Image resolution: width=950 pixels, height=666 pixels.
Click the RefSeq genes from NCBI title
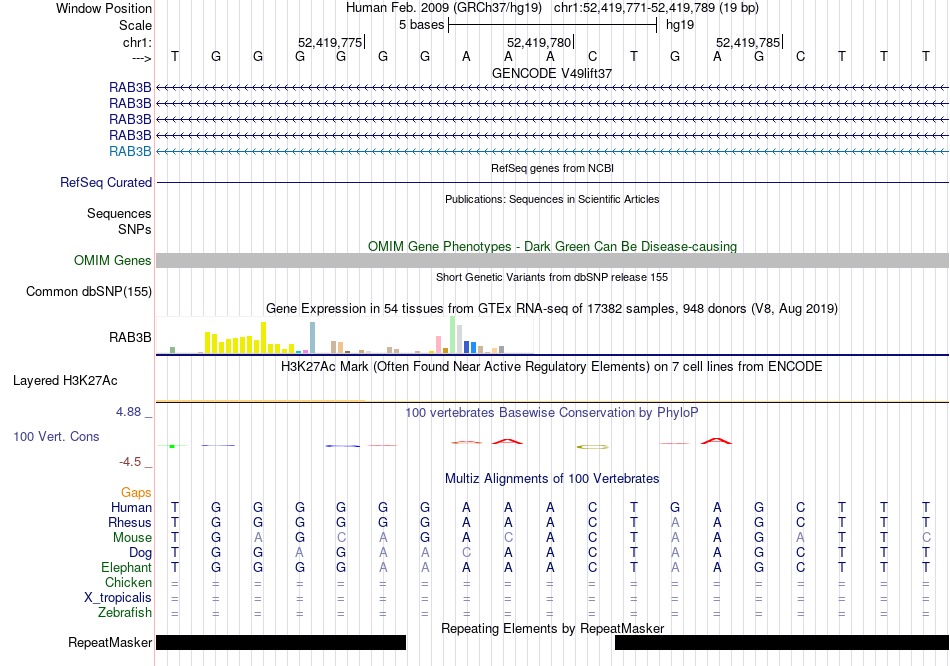tap(552, 168)
